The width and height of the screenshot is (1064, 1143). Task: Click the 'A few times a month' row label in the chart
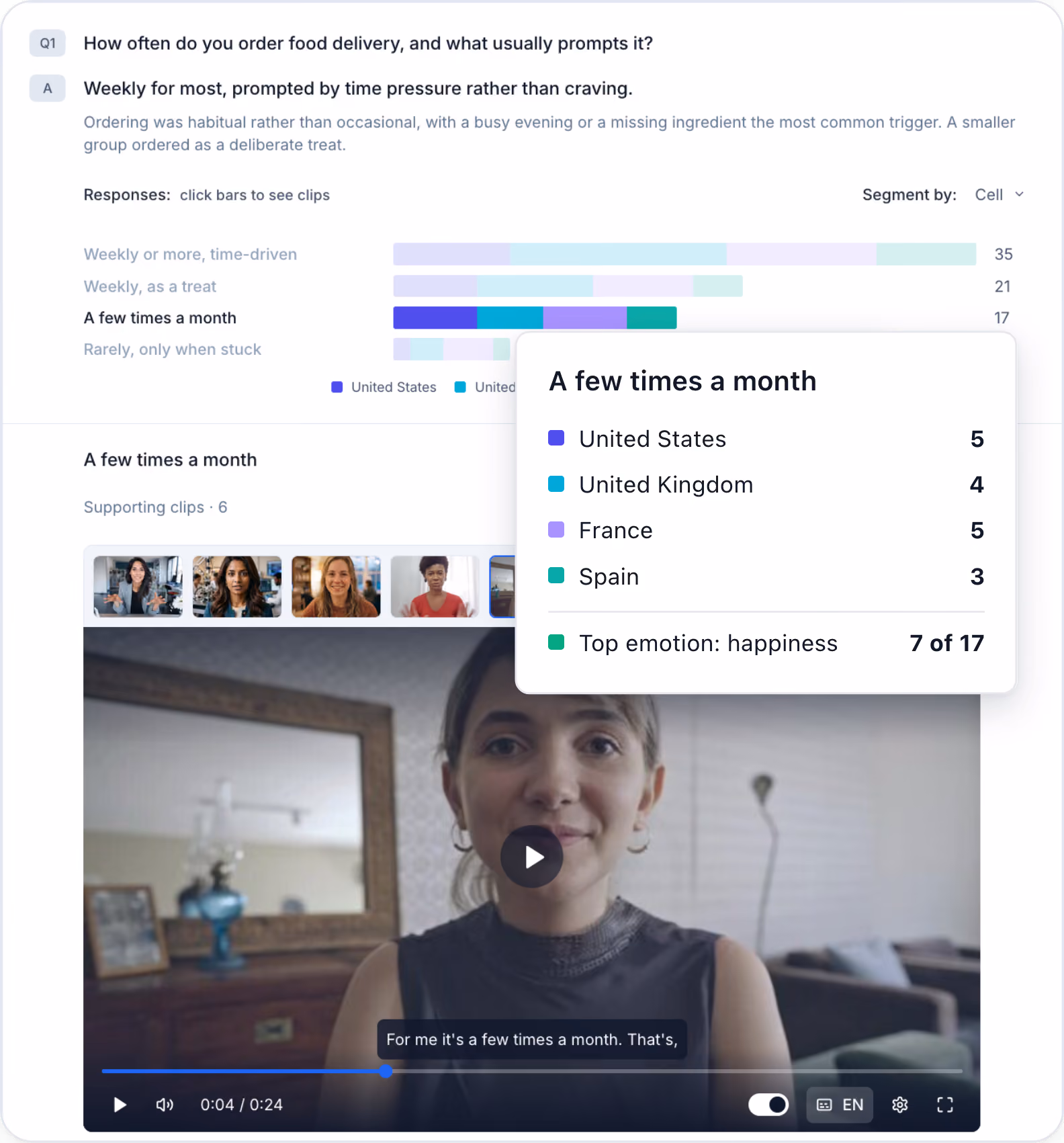160,318
